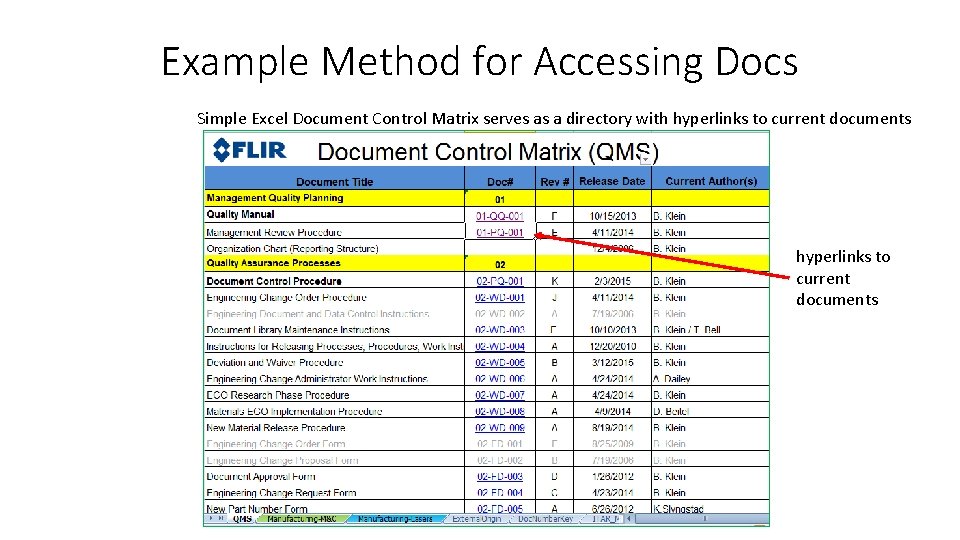
Task: Select the Document Approval Form cell
Action: pos(334,476)
